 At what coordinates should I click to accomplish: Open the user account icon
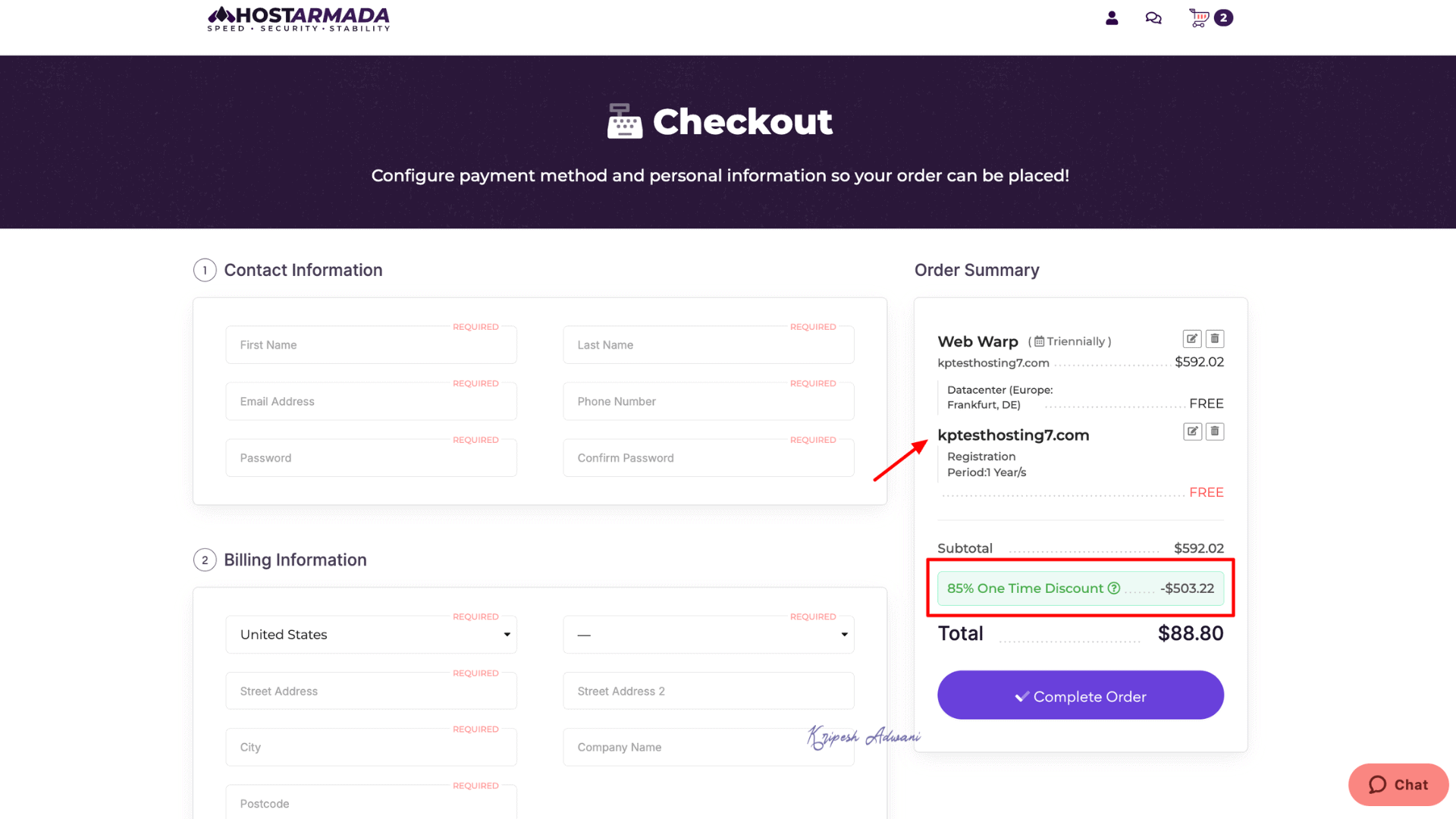[x=1112, y=18]
